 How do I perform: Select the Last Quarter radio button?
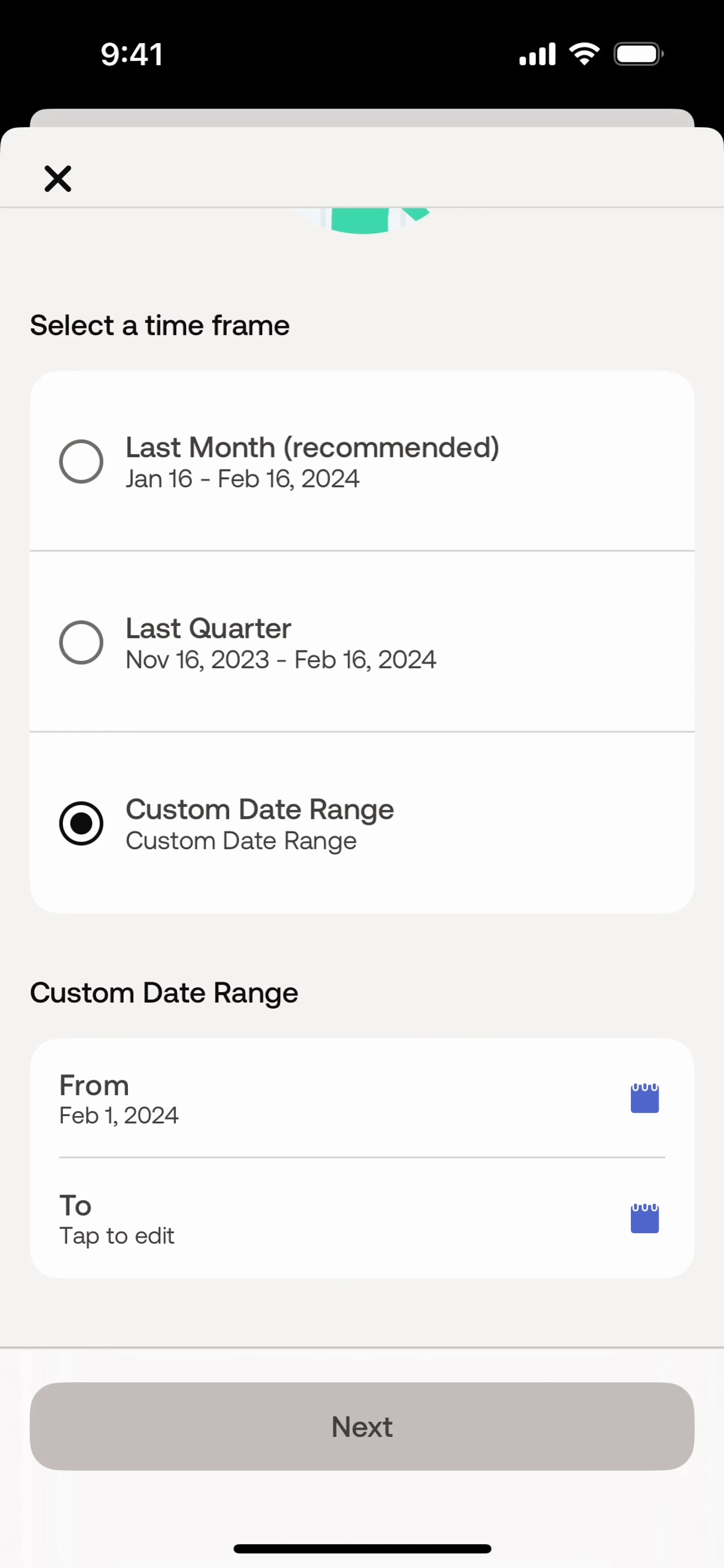point(81,642)
